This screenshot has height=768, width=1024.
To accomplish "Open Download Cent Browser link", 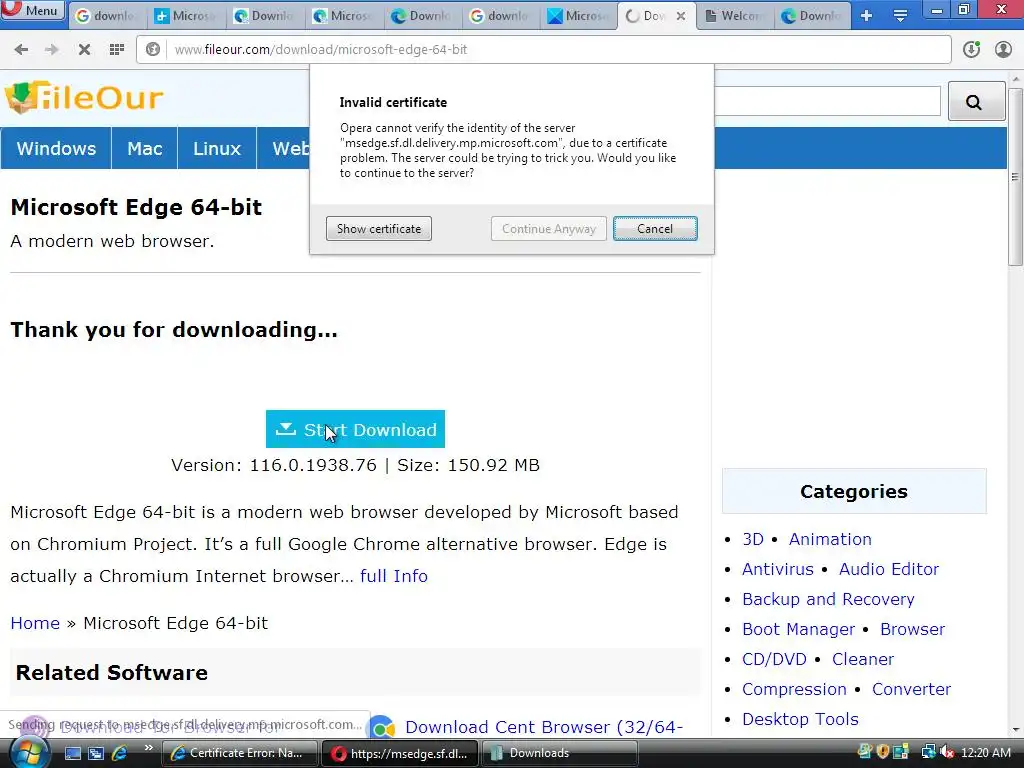I will coord(544,727).
